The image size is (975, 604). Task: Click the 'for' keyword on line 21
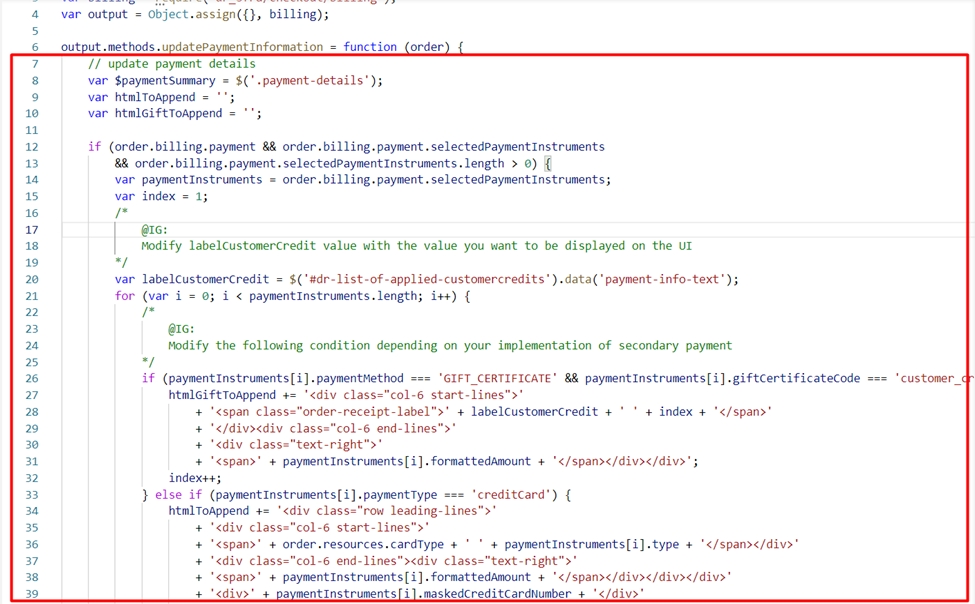click(124, 296)
